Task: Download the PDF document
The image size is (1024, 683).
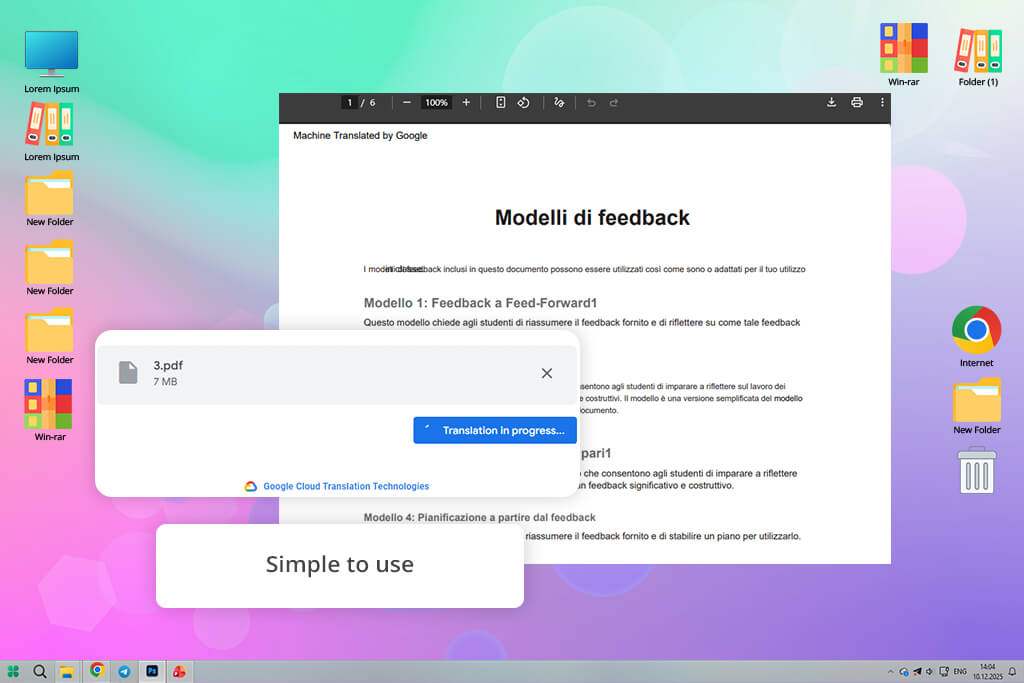Action: 831,103
